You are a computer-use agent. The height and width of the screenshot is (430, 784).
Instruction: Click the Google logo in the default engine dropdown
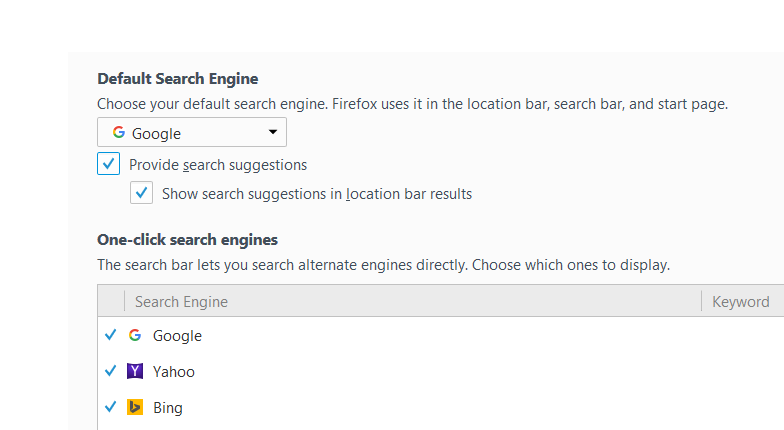[x=119, y=133]
